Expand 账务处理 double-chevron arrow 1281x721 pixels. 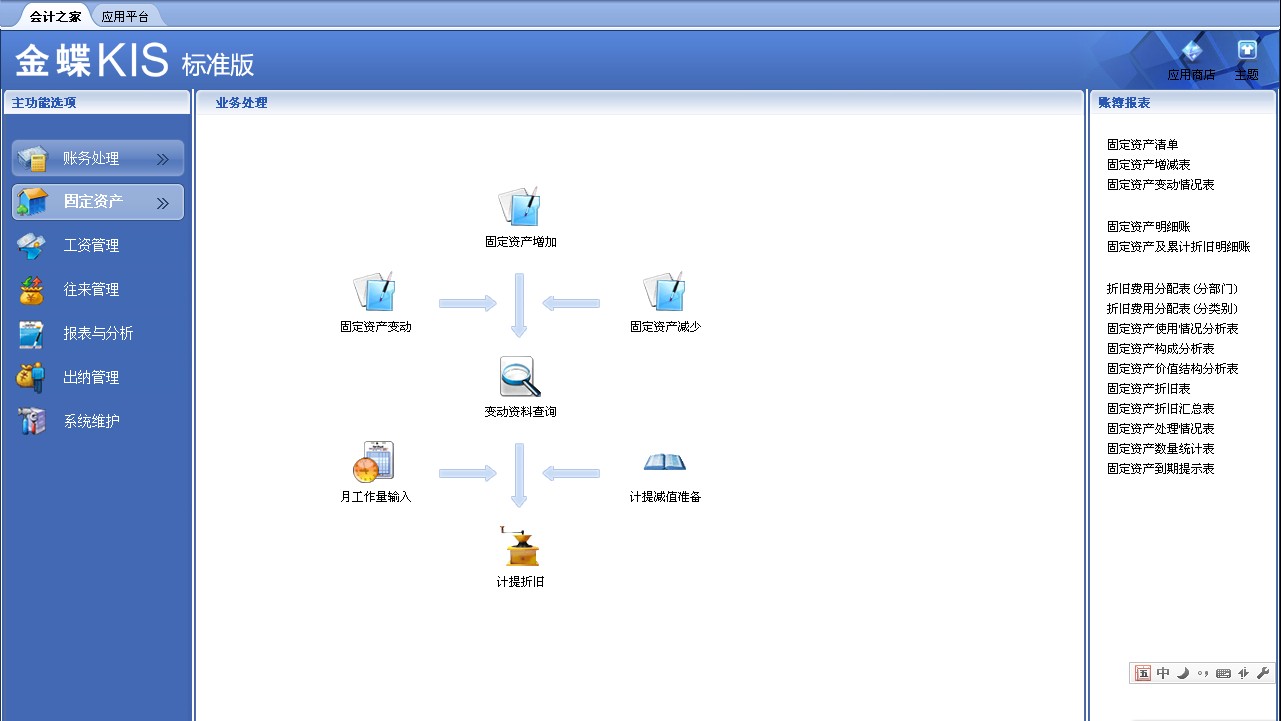coord(163,159)
